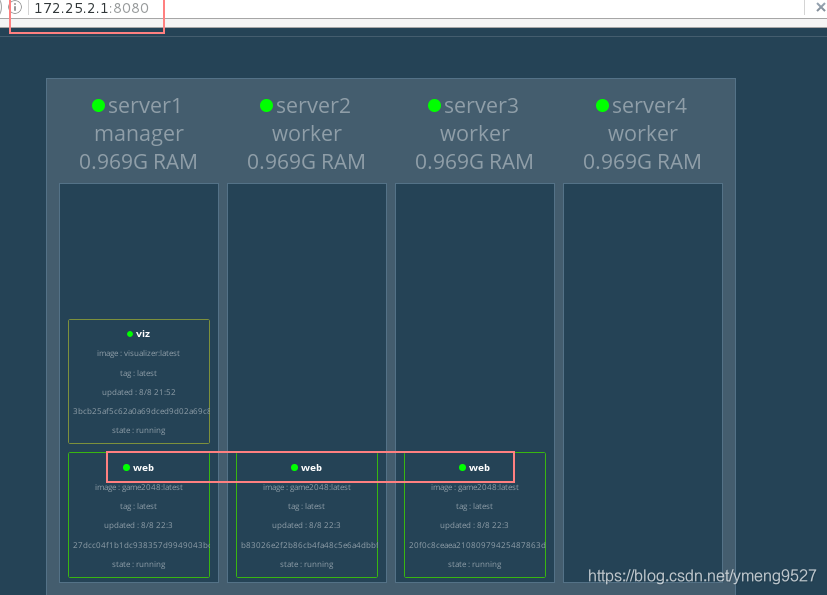Click the site info icon in address bar

click(x=16, y=7)
